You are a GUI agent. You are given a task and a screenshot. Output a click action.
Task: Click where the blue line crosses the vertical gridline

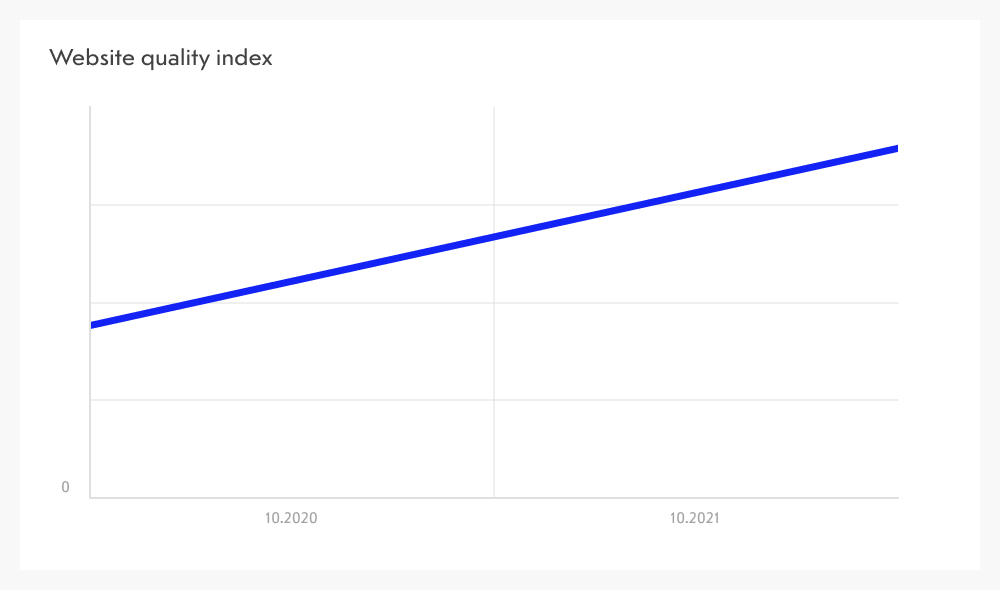pos(494,237)
